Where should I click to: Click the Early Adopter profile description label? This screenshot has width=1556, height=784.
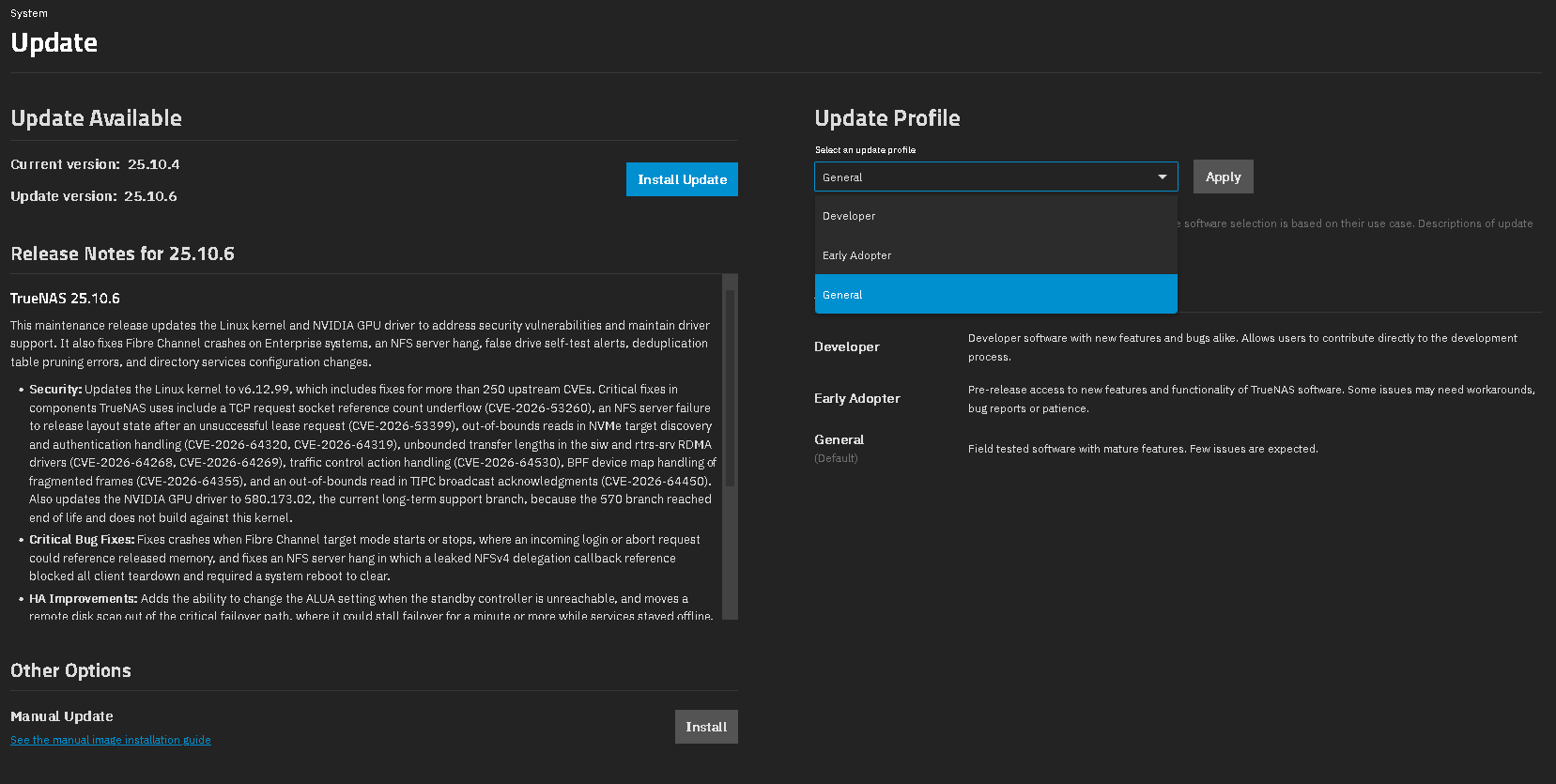point(857,398)
